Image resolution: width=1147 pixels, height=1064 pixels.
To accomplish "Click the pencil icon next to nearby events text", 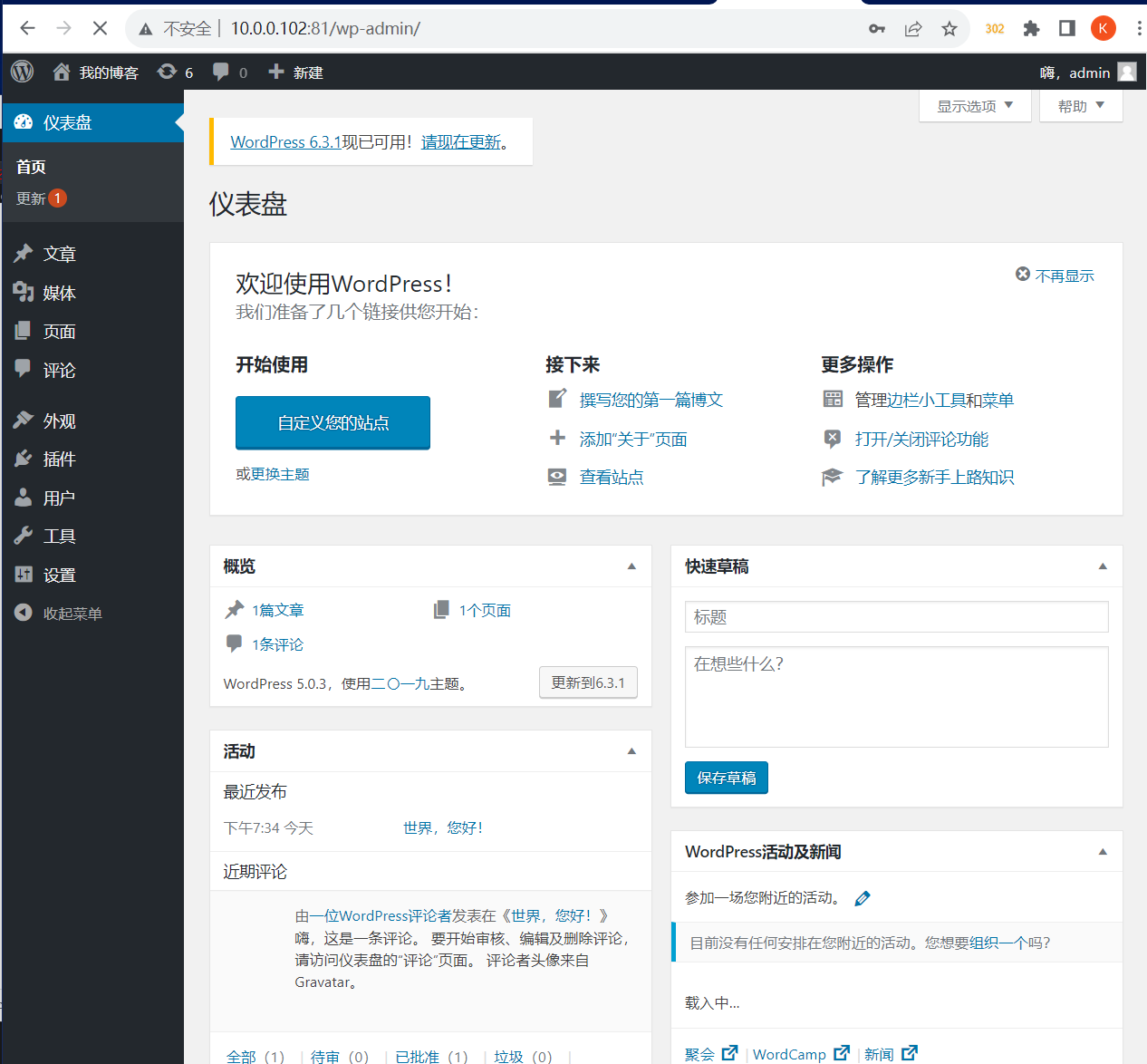I will 862,897.
